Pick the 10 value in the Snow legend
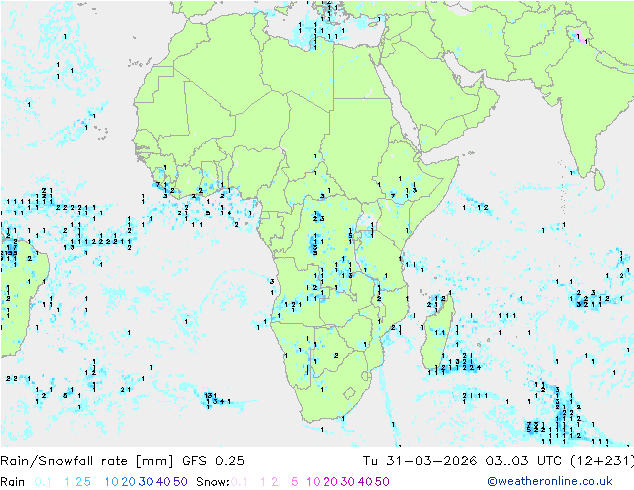This screenshot has width=634, height=490. click(313, 482)
